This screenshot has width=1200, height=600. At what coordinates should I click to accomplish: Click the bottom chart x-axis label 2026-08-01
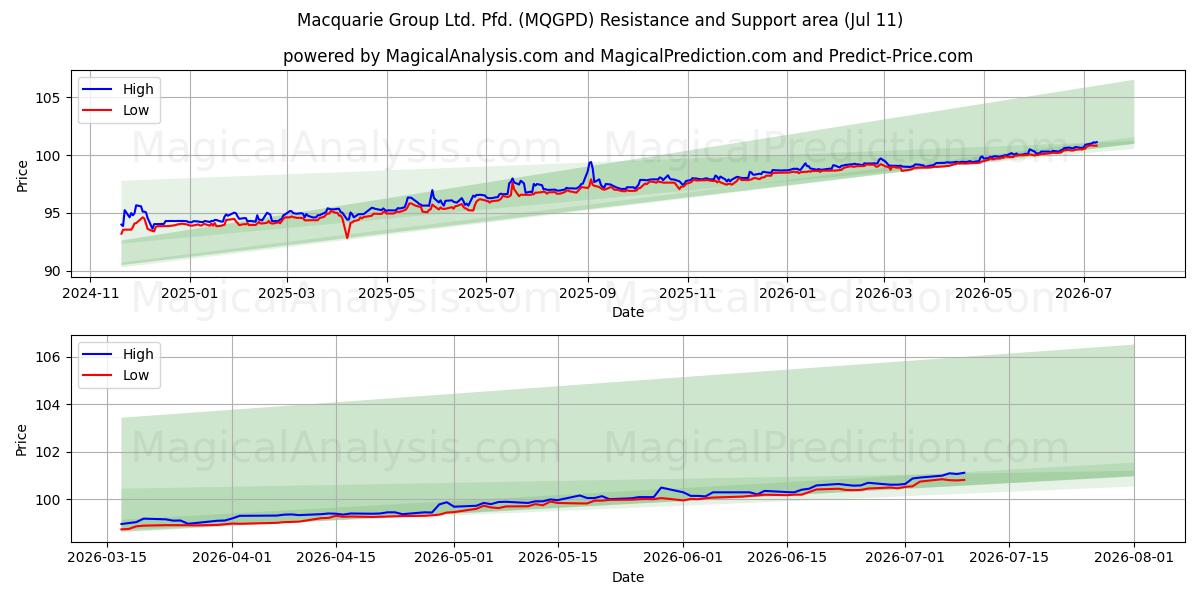(x=1134, y=559)
